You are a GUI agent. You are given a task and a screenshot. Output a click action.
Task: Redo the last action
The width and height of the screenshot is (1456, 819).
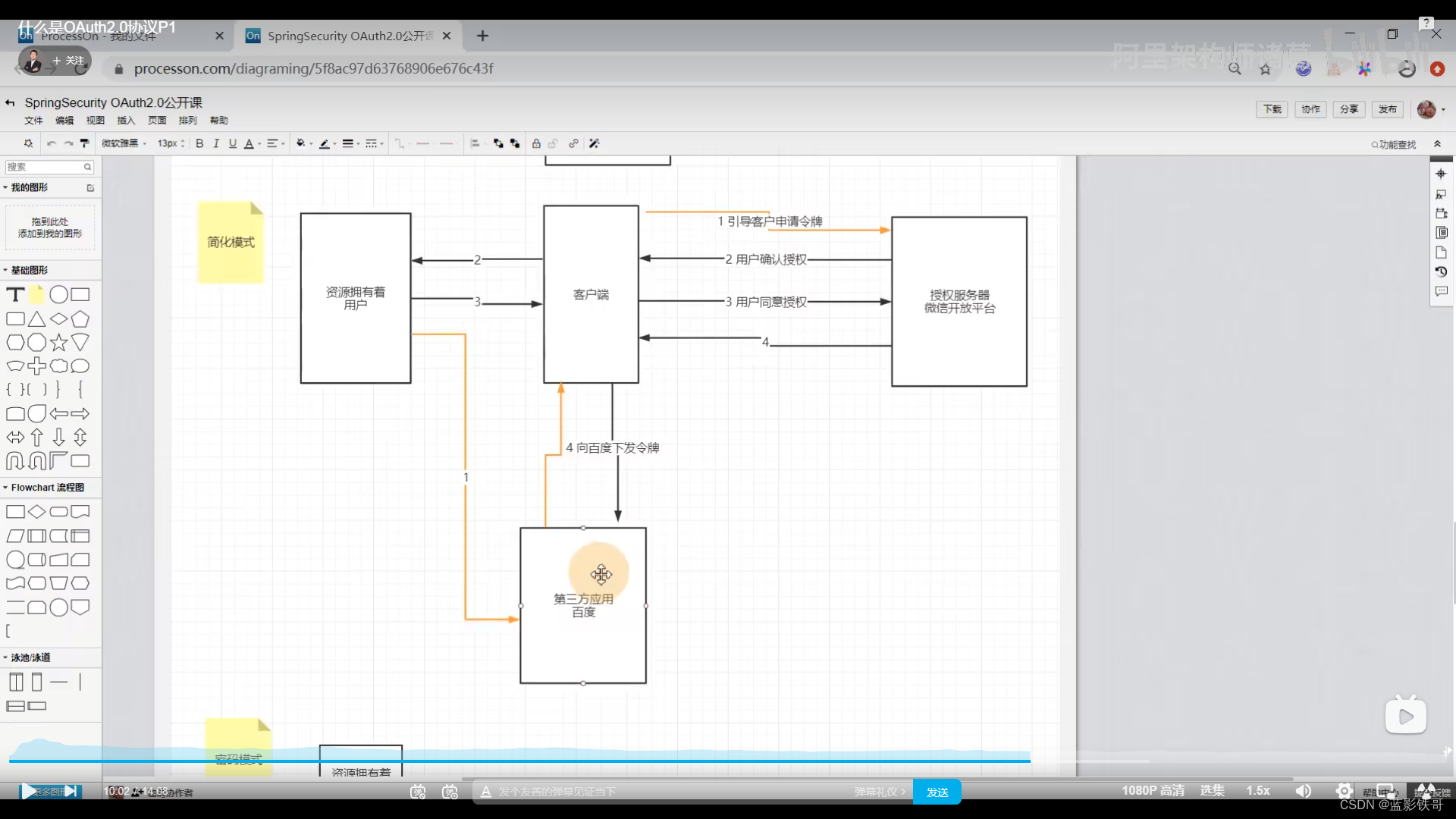click(x=68, y=143)
